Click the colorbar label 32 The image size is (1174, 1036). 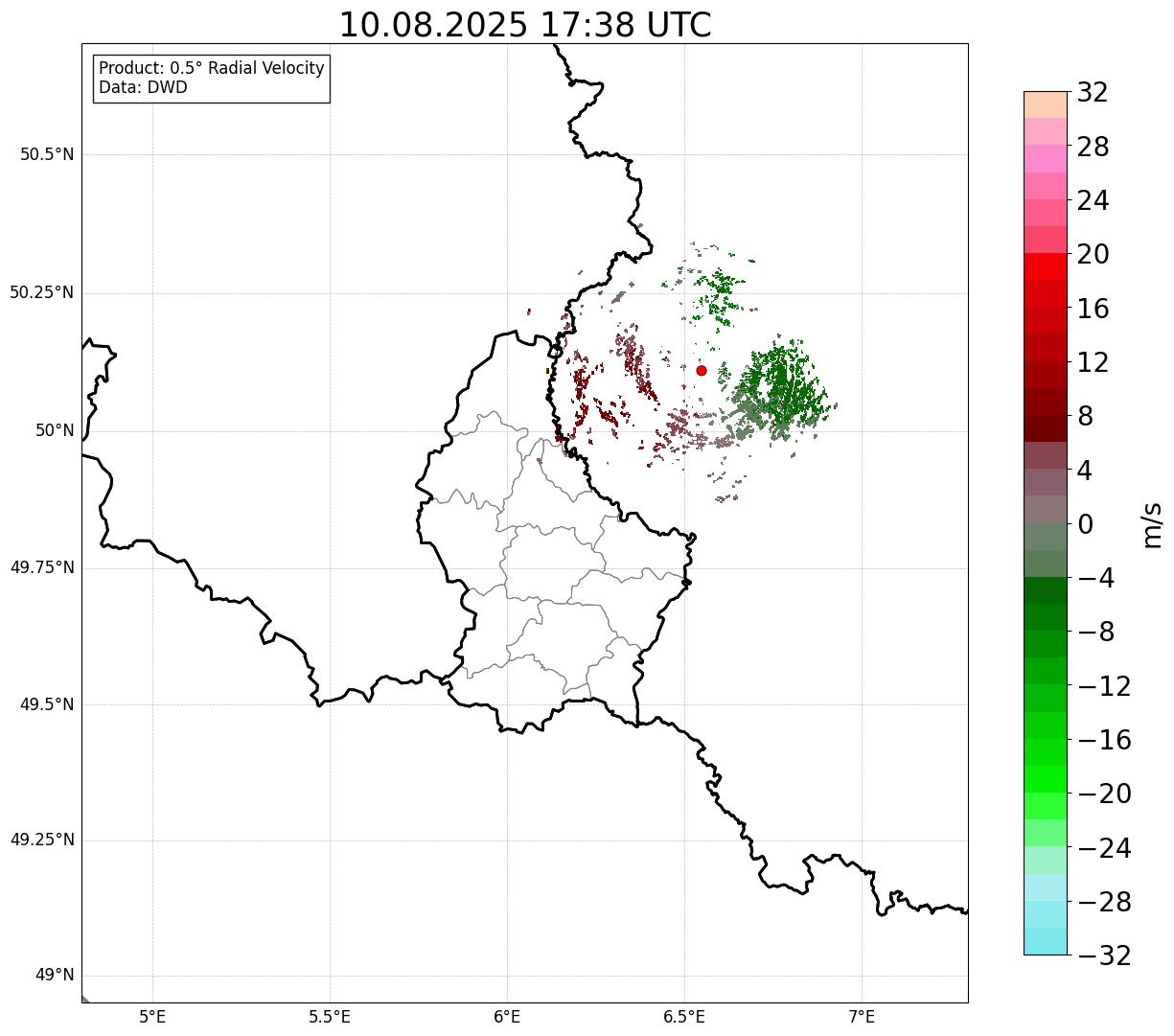(1093, 92)
